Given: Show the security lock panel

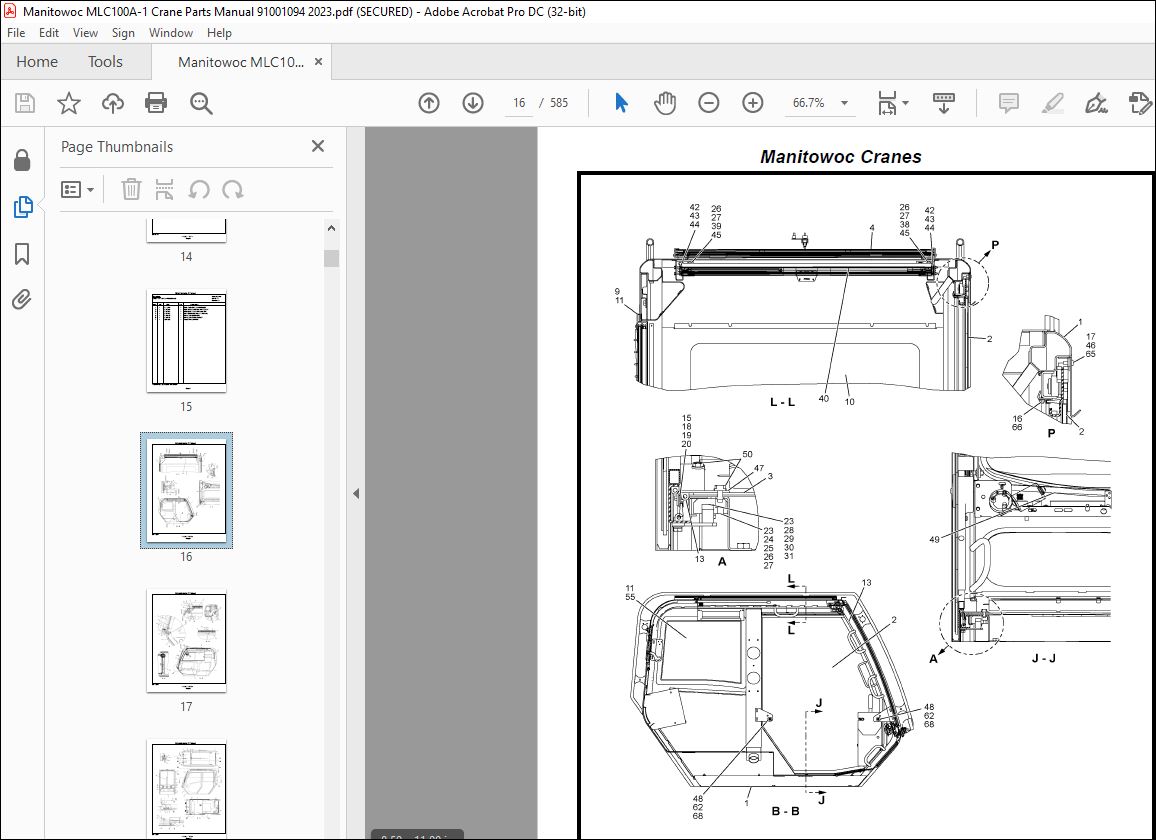Looking at the screenshot, I should (x=22, y=160).
